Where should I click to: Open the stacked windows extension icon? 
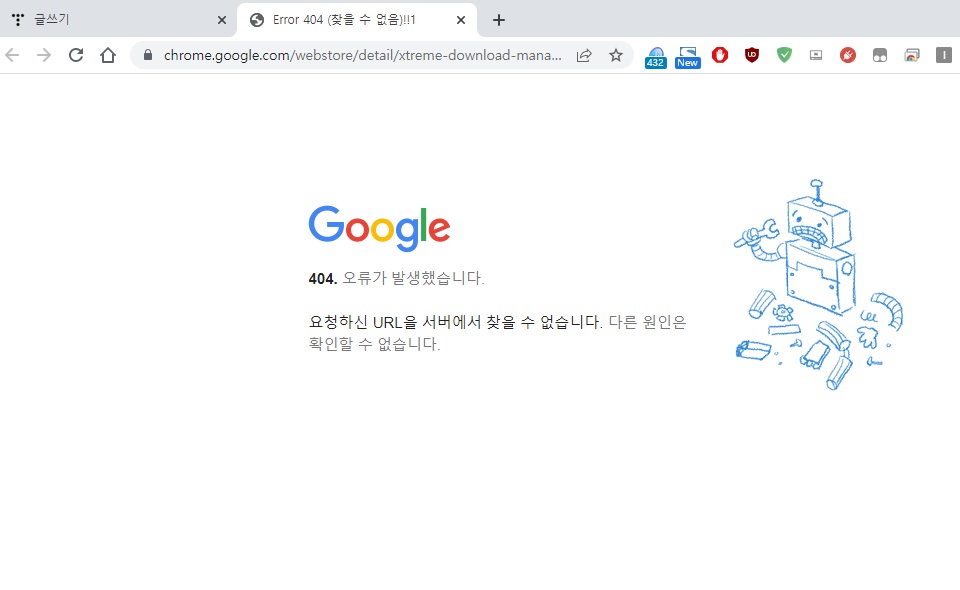point(912,56)
